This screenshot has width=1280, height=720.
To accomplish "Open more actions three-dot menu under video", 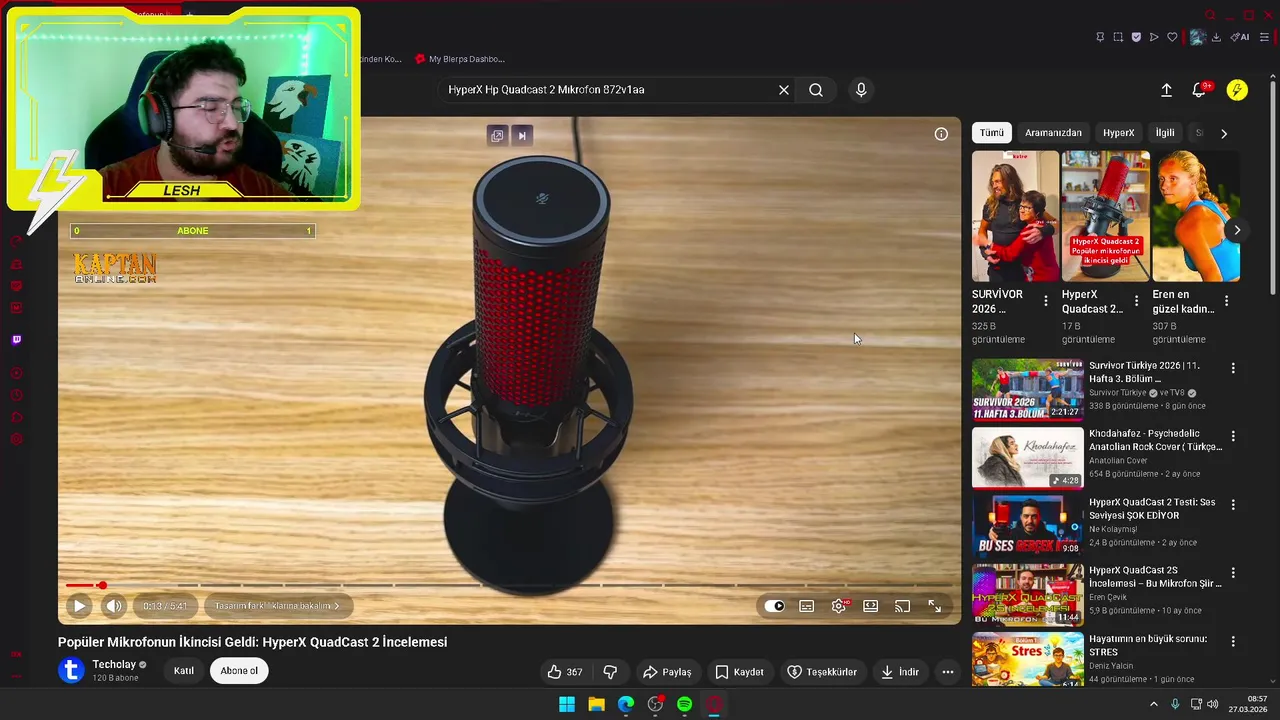I will pos(948,672).
